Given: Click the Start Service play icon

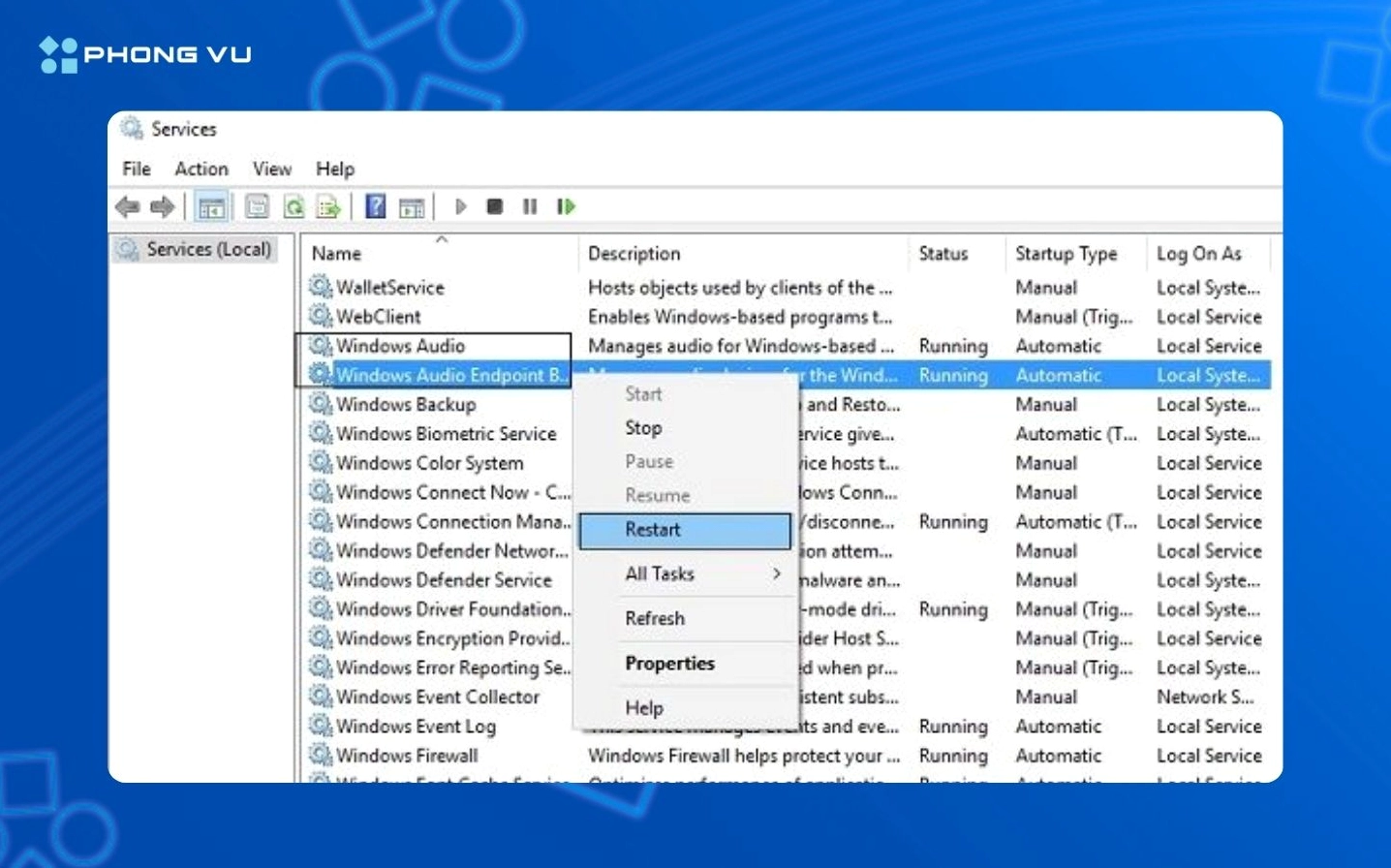Looking at the screenshot, I should tap(461, 206).
